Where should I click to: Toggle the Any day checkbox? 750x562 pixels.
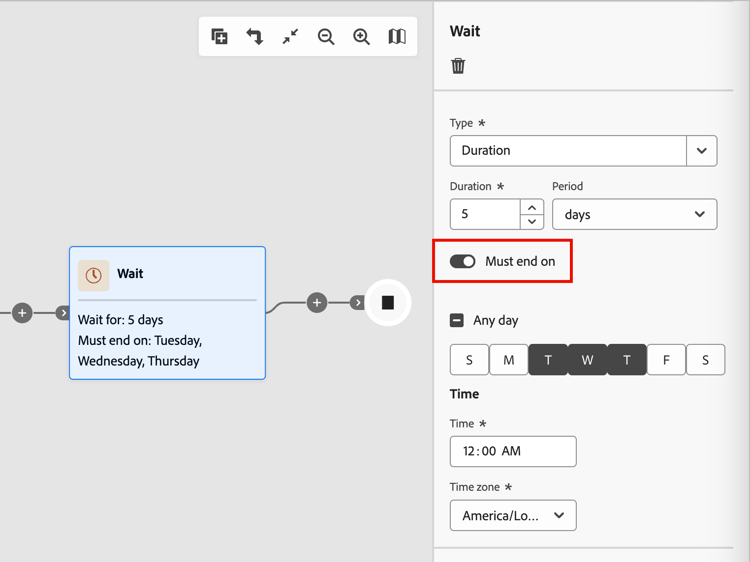point(457,320)
